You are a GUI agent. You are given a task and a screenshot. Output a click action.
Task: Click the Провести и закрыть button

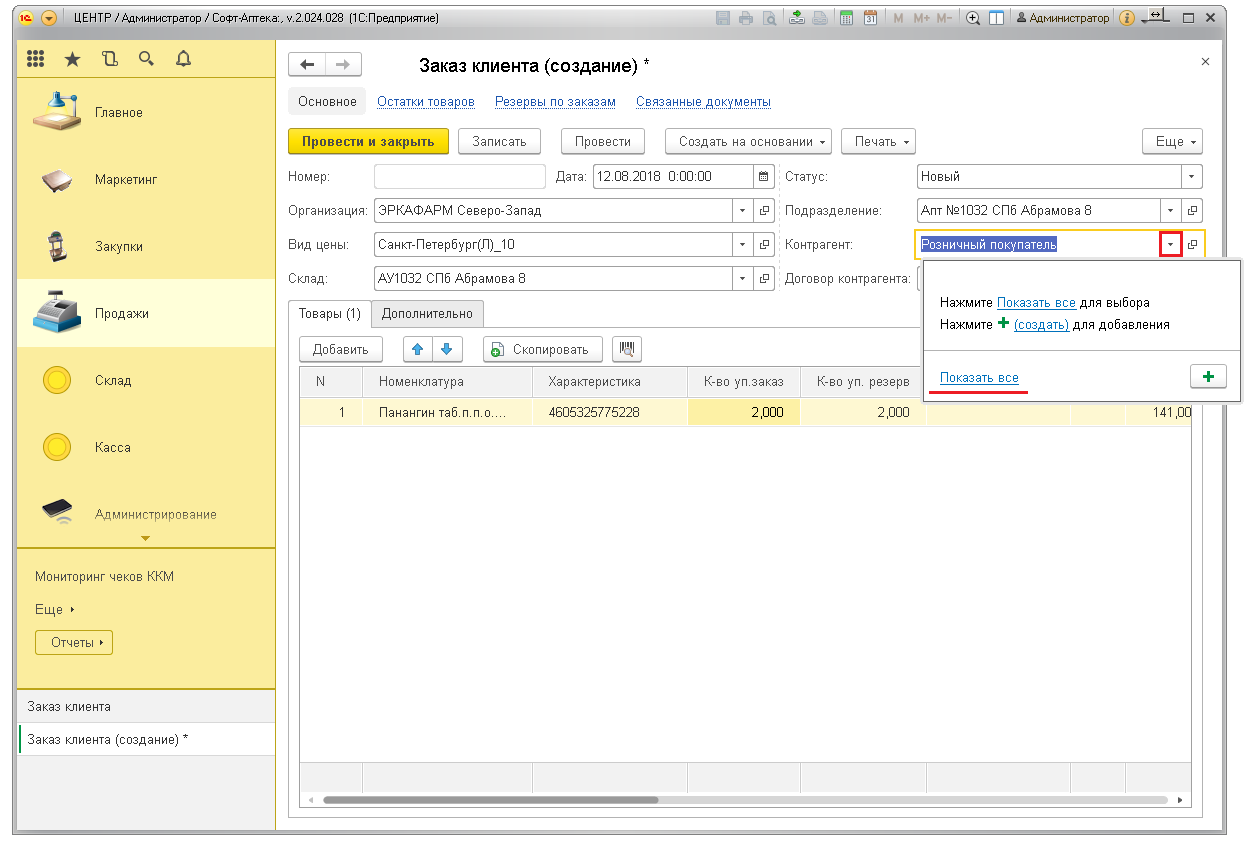point(368,142)
